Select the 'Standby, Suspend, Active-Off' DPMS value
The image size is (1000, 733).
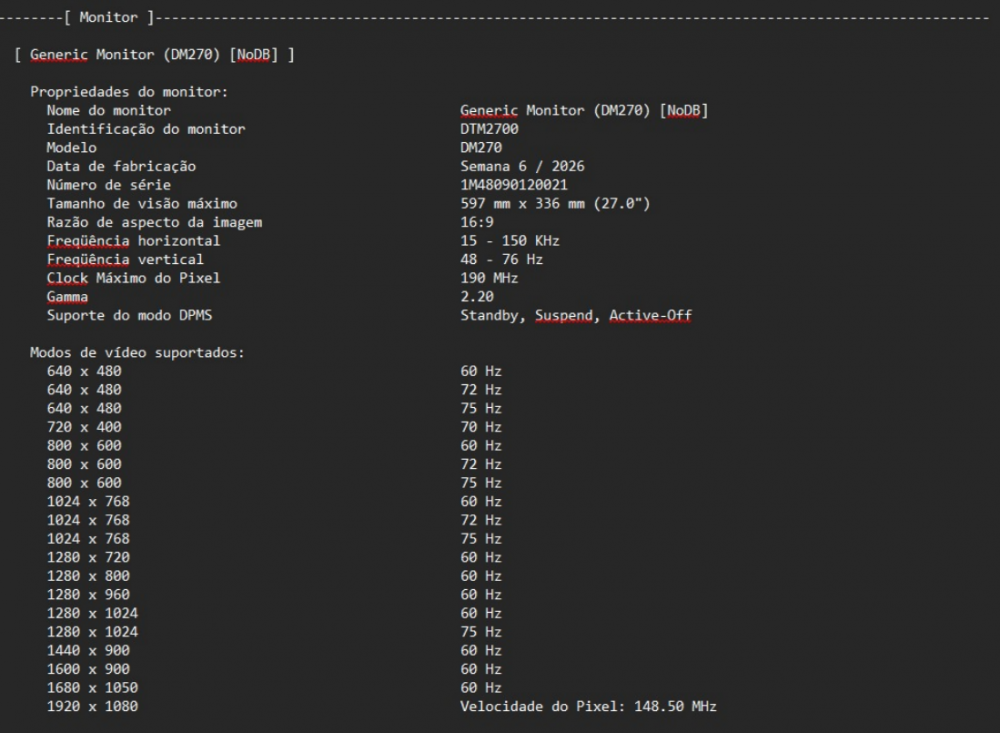(575, 315)
